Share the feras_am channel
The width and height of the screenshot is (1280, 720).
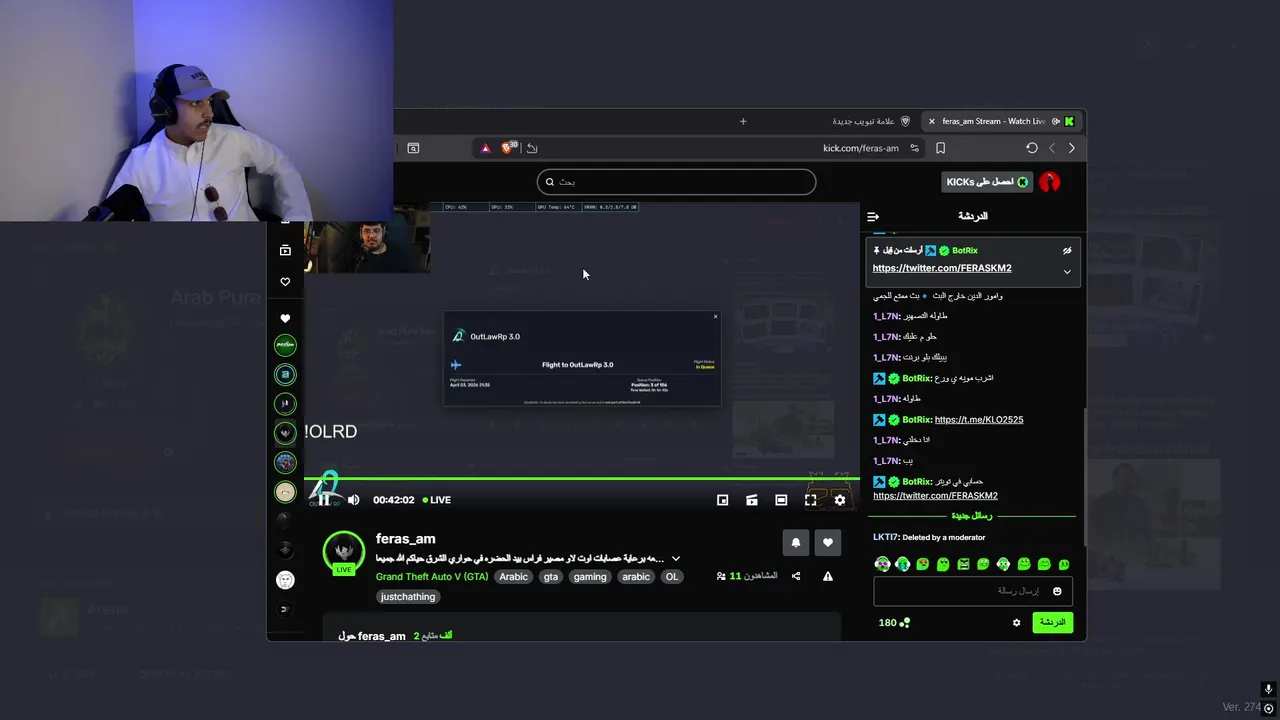coord(796,576)
